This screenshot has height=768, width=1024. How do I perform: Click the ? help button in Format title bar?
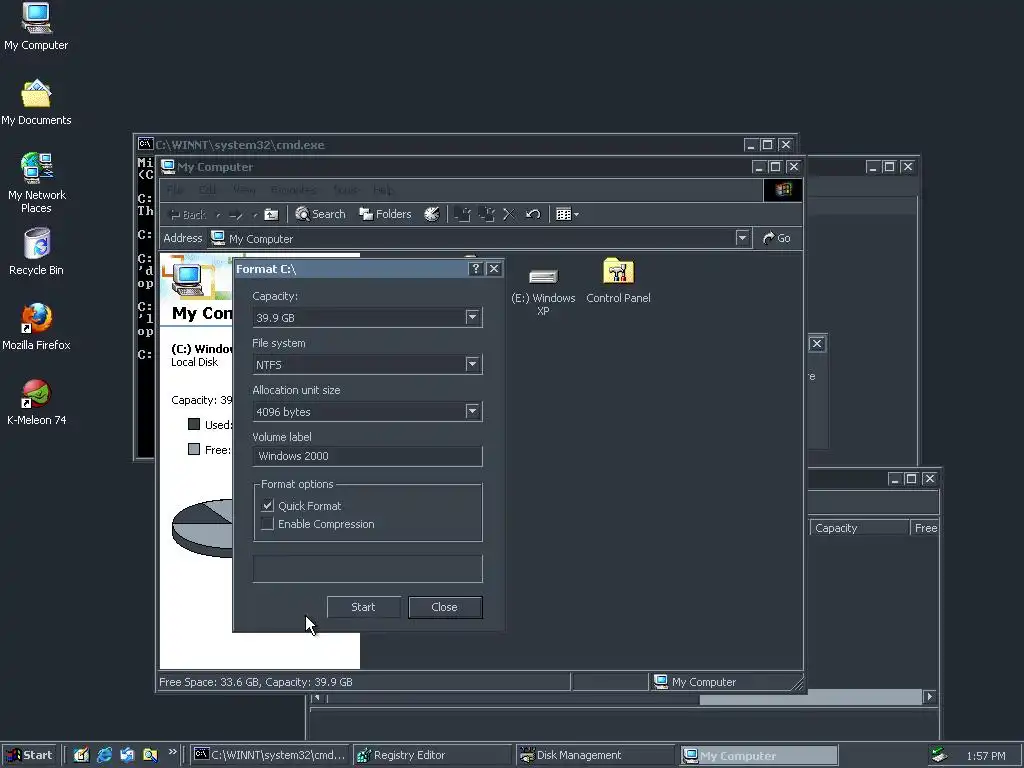[475, 268]
